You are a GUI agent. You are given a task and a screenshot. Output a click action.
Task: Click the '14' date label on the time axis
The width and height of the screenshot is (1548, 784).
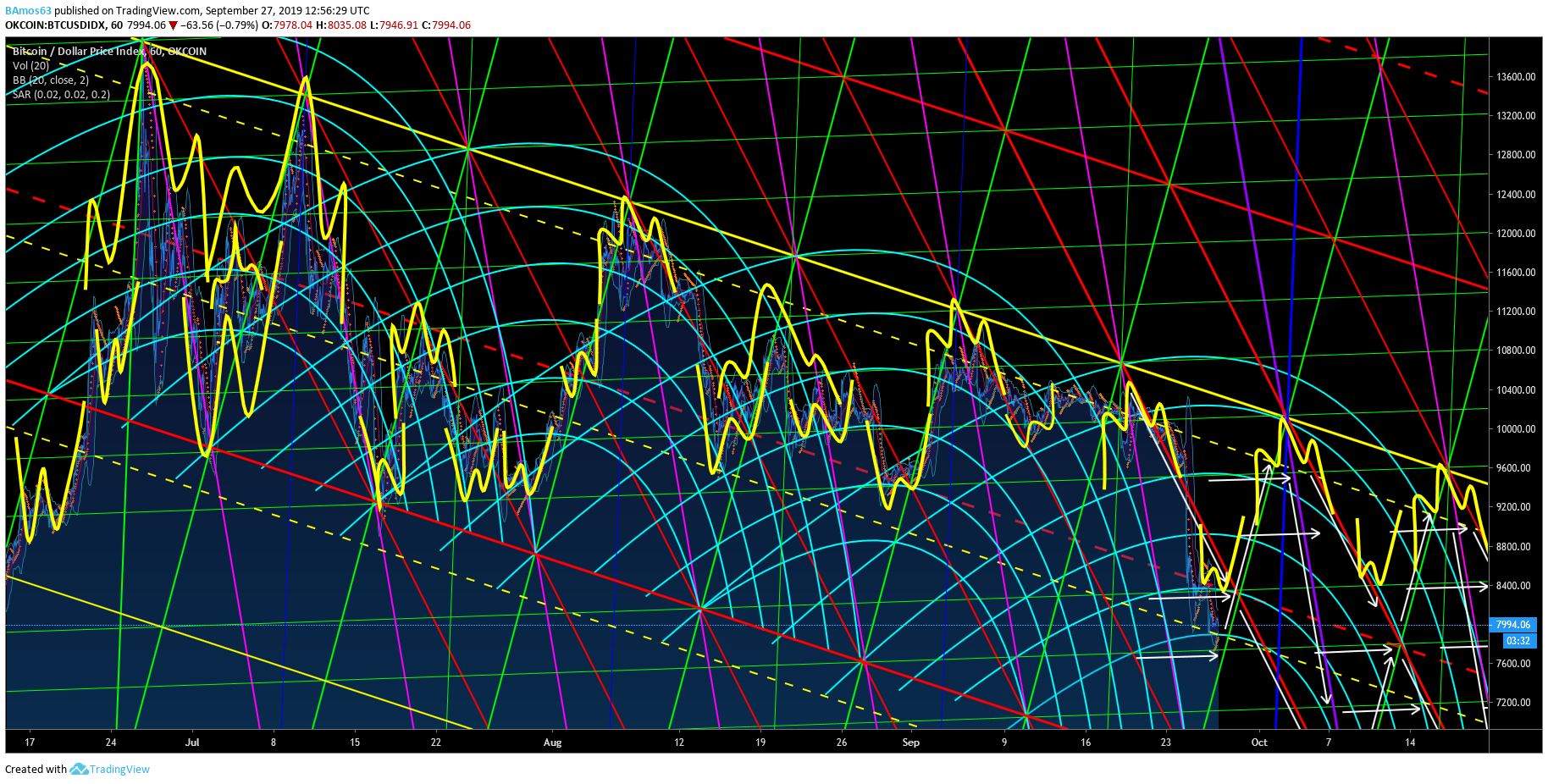click(1410, 743)
